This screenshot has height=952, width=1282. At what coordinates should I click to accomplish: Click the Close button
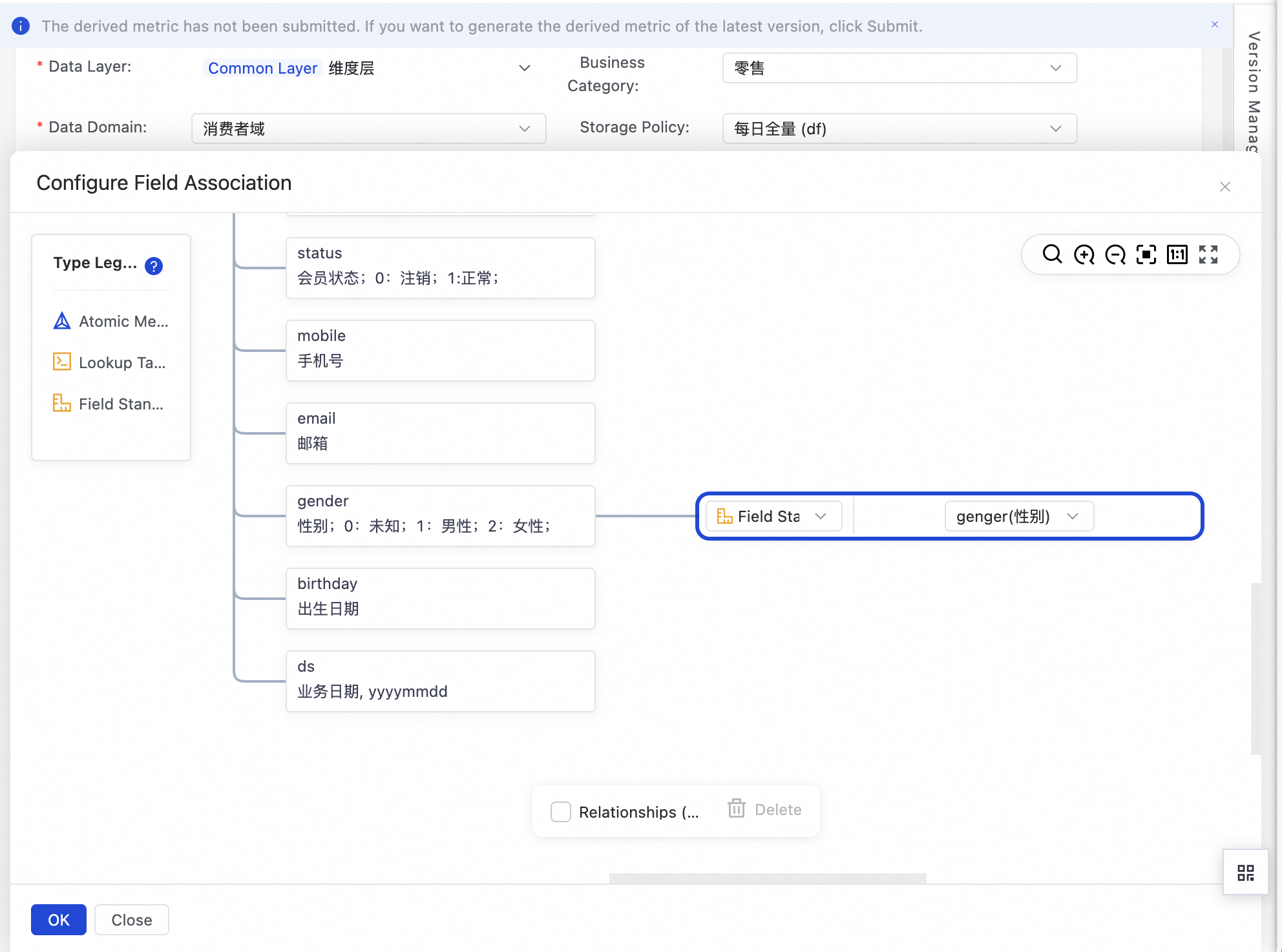pos(131,920)
